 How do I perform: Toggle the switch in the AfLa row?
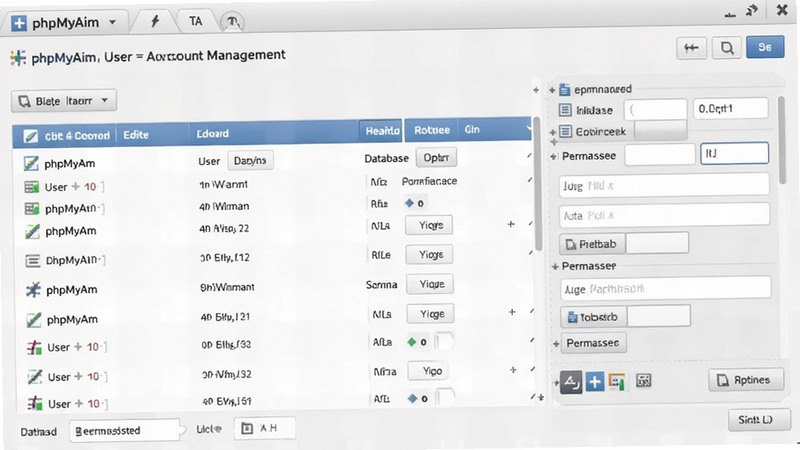(445, 341)
